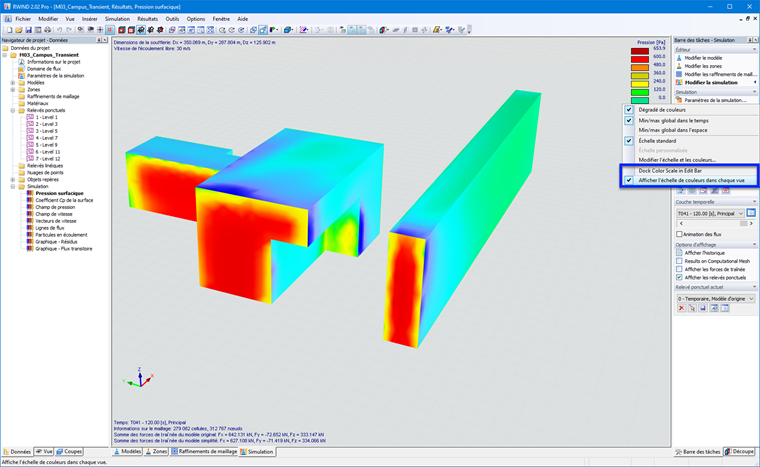Click the Redo arrow in toolbar
This screenshot has width=760, height=467.
(69, 30)
